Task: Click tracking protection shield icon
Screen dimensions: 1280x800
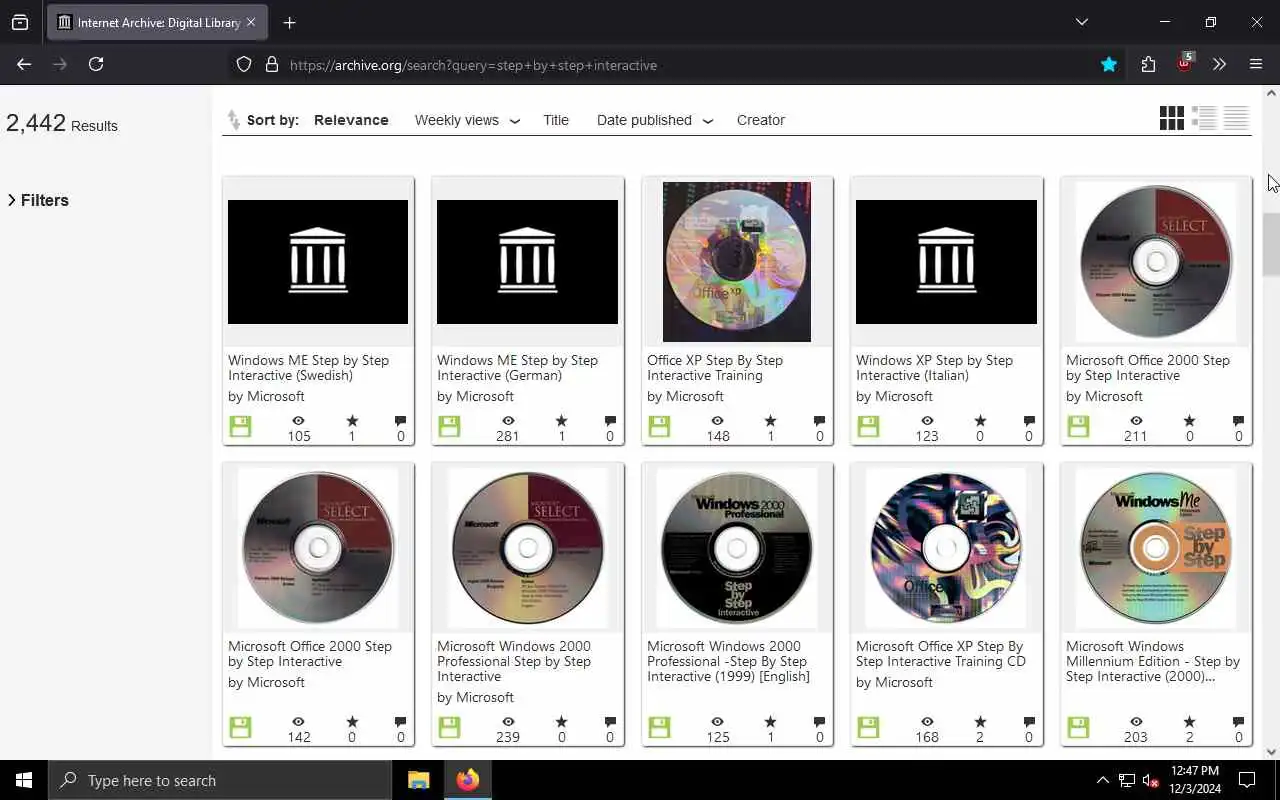Action: (244, 64)
